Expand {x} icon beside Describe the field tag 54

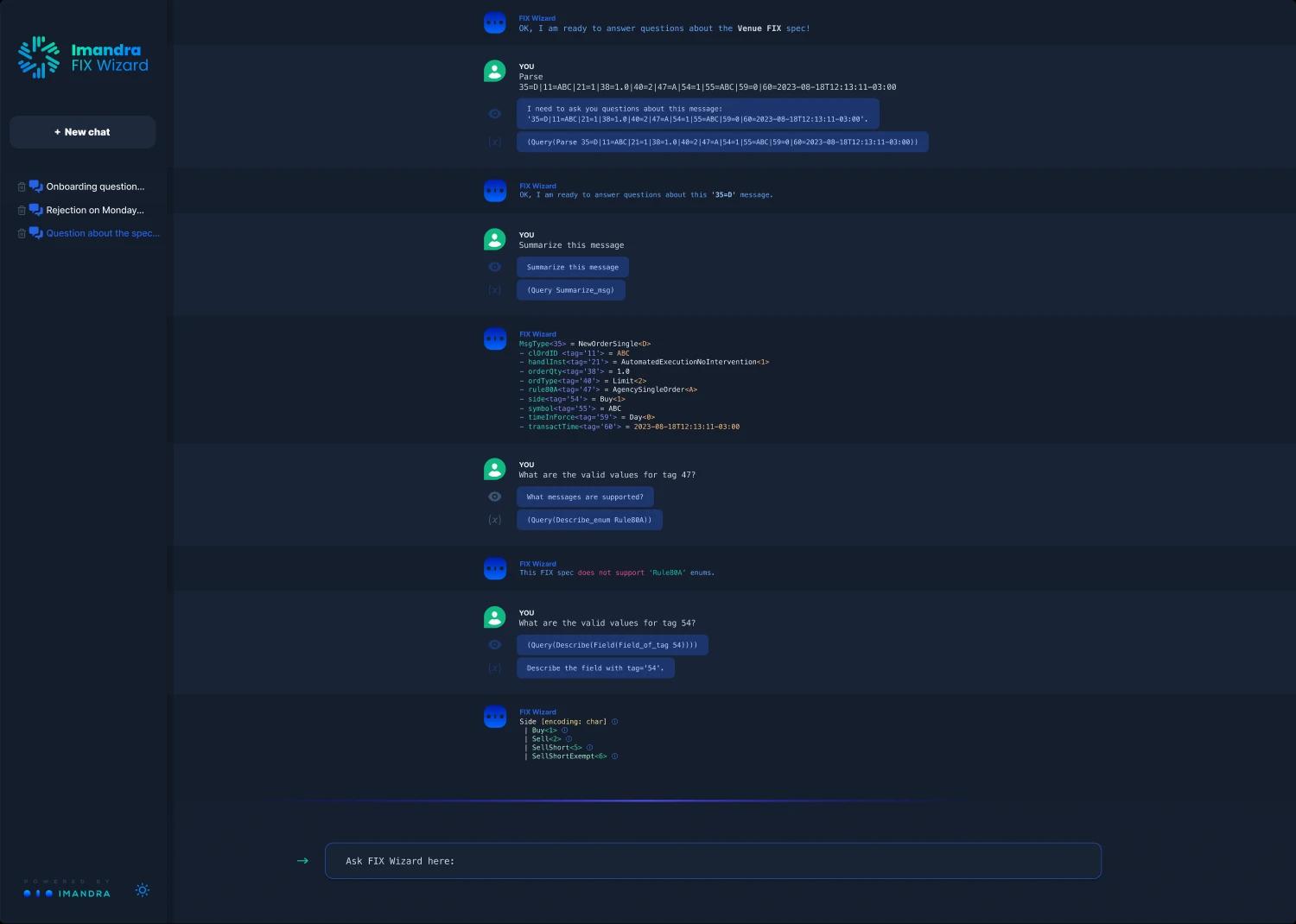pos(494,668)
